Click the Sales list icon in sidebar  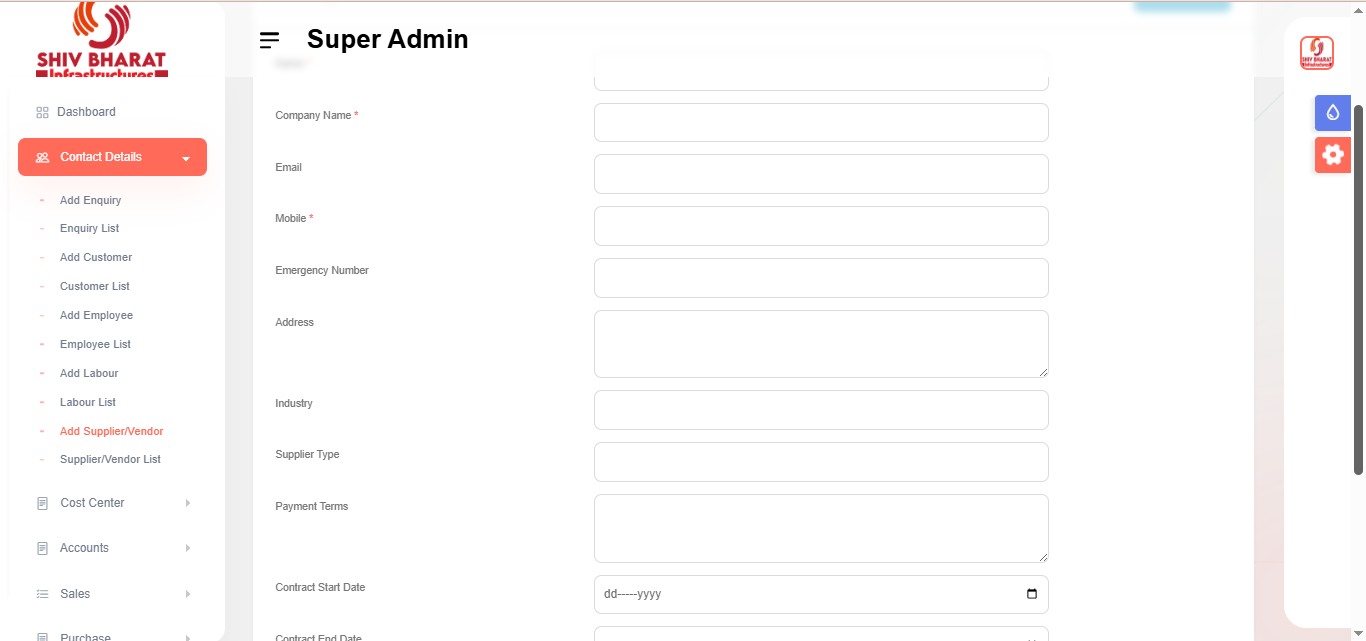pyautogui.click(x=42, y=594)
